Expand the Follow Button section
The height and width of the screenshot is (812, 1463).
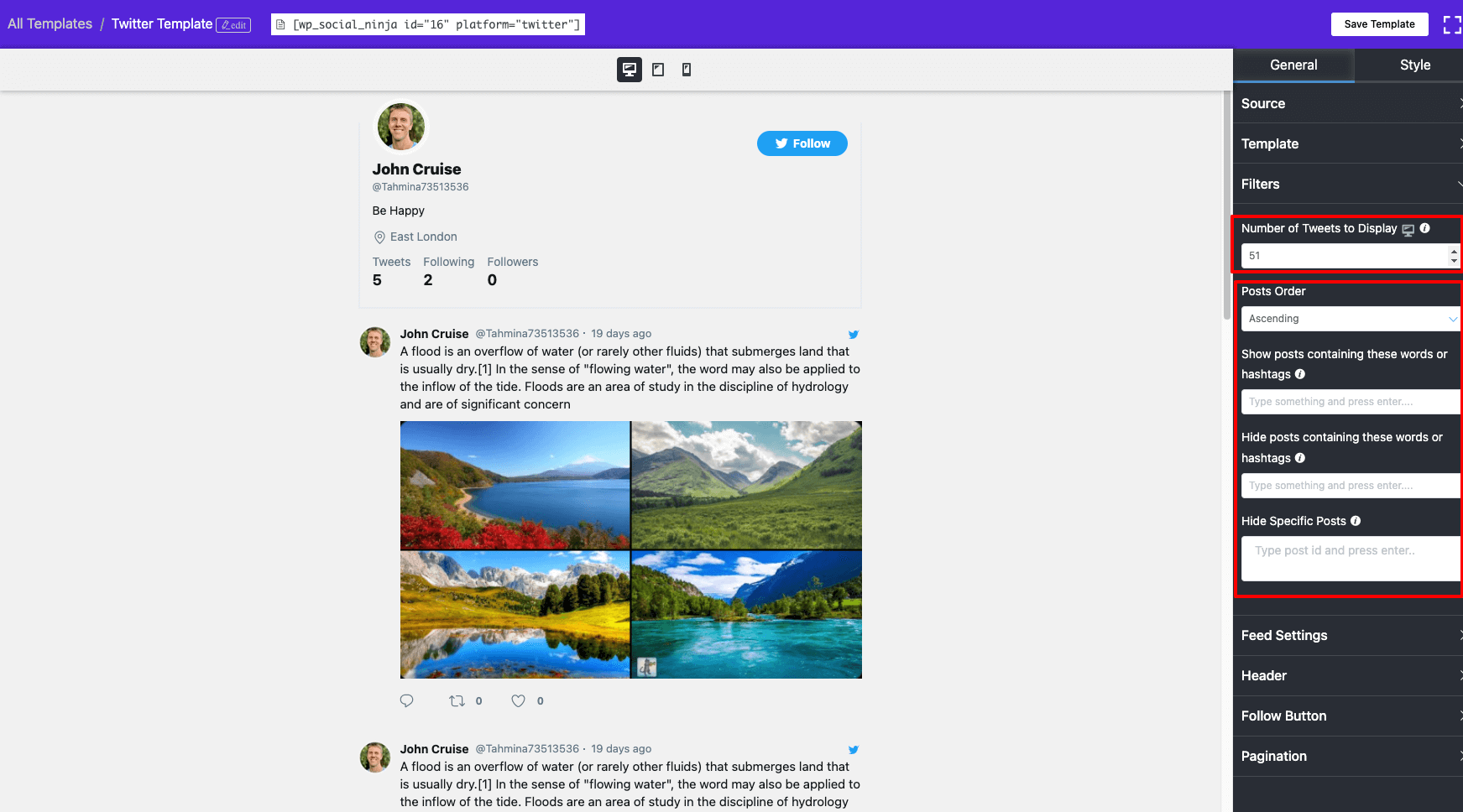1348,716
